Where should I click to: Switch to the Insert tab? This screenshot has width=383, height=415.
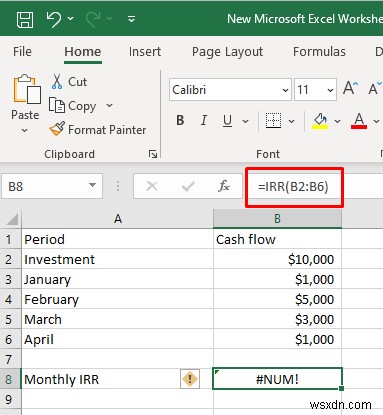click(145, 52)
